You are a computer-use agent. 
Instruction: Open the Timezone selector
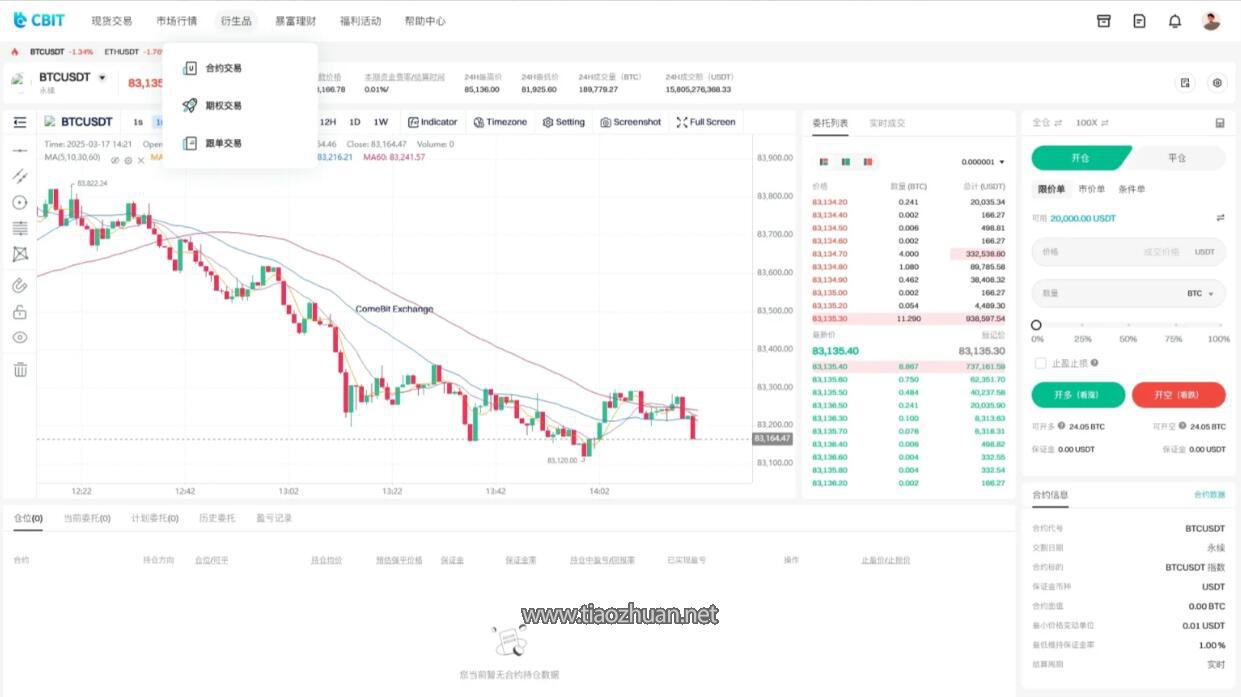500,122
